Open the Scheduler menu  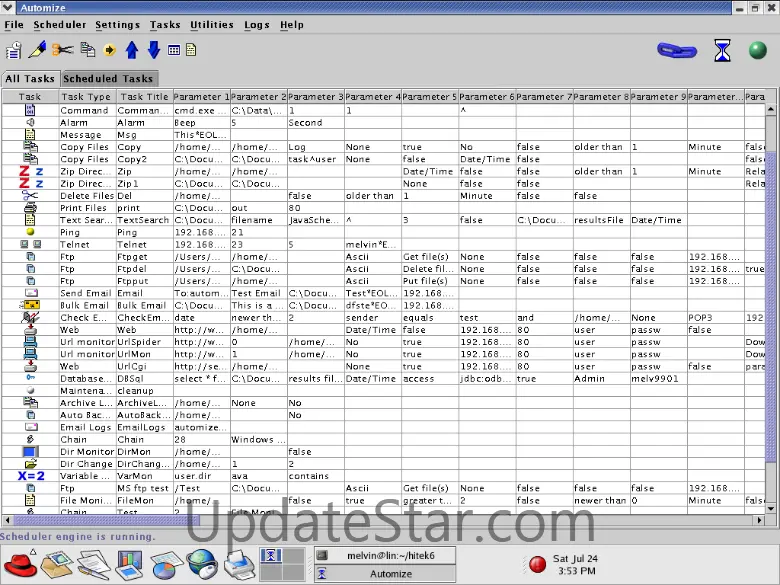coord(59,24)
